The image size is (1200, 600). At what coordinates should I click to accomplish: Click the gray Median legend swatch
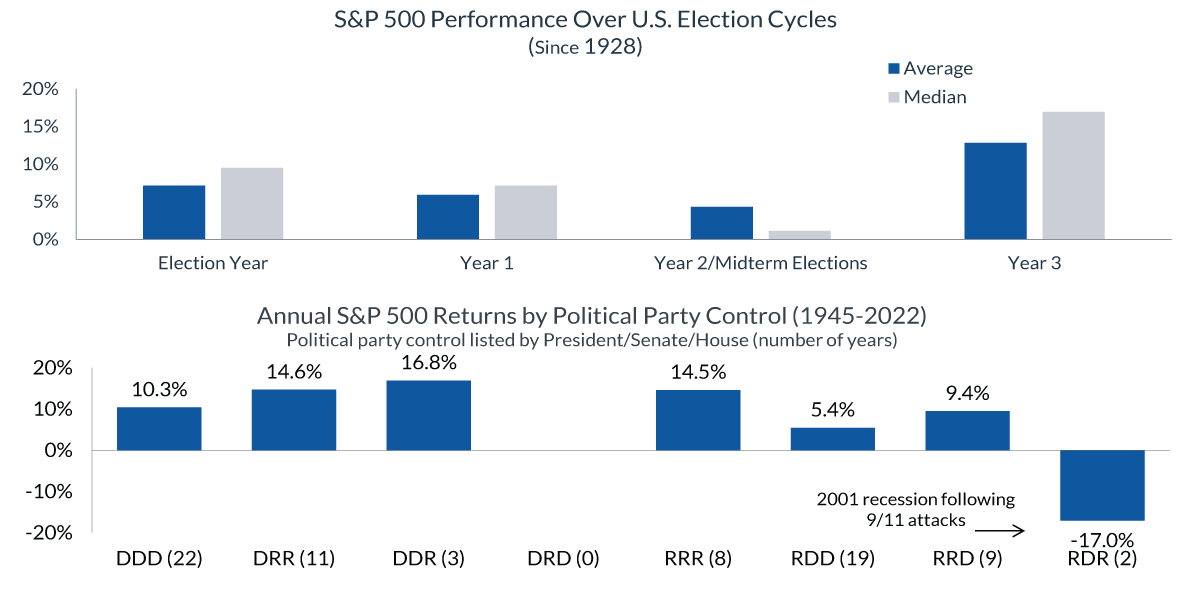pos(894,98)
